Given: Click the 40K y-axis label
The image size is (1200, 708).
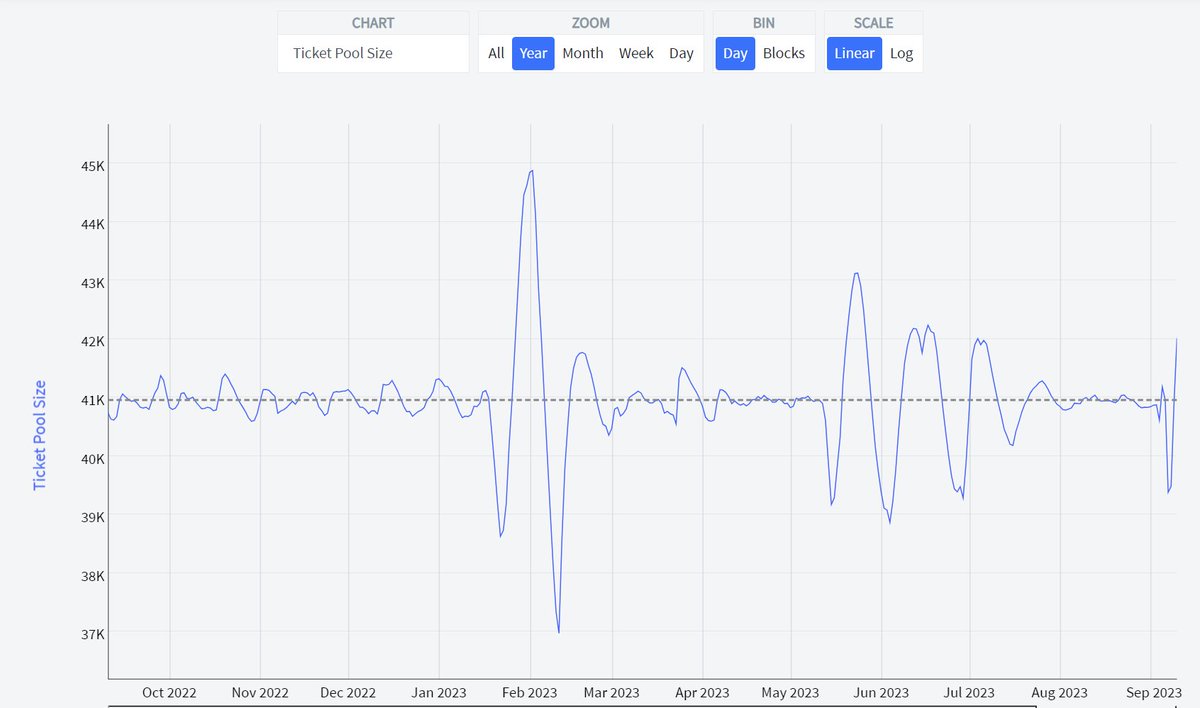Looking at the screenshot, I should tap(92, 459).
